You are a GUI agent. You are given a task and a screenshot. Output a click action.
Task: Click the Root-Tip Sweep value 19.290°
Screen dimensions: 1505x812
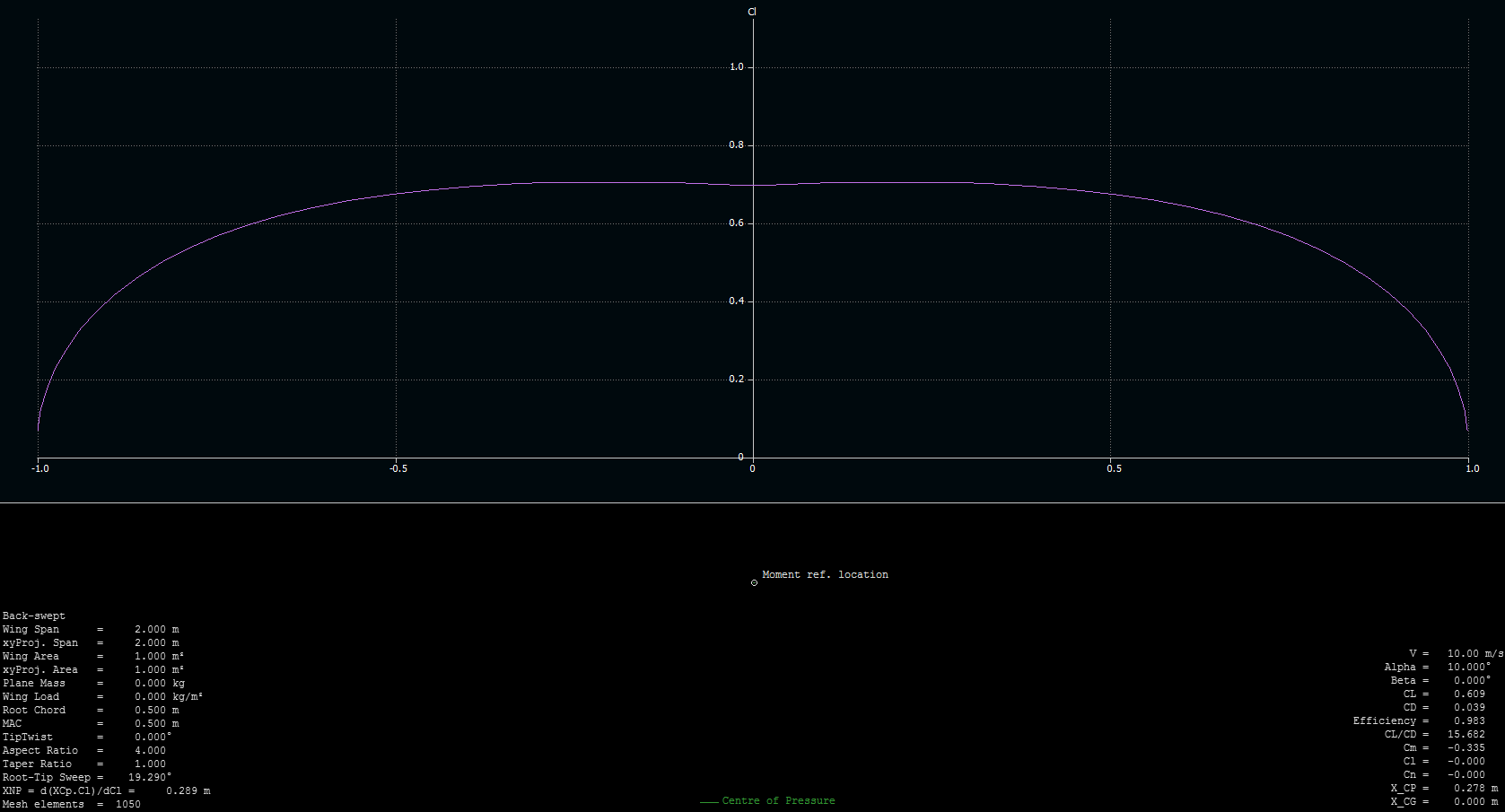[150, 777]
